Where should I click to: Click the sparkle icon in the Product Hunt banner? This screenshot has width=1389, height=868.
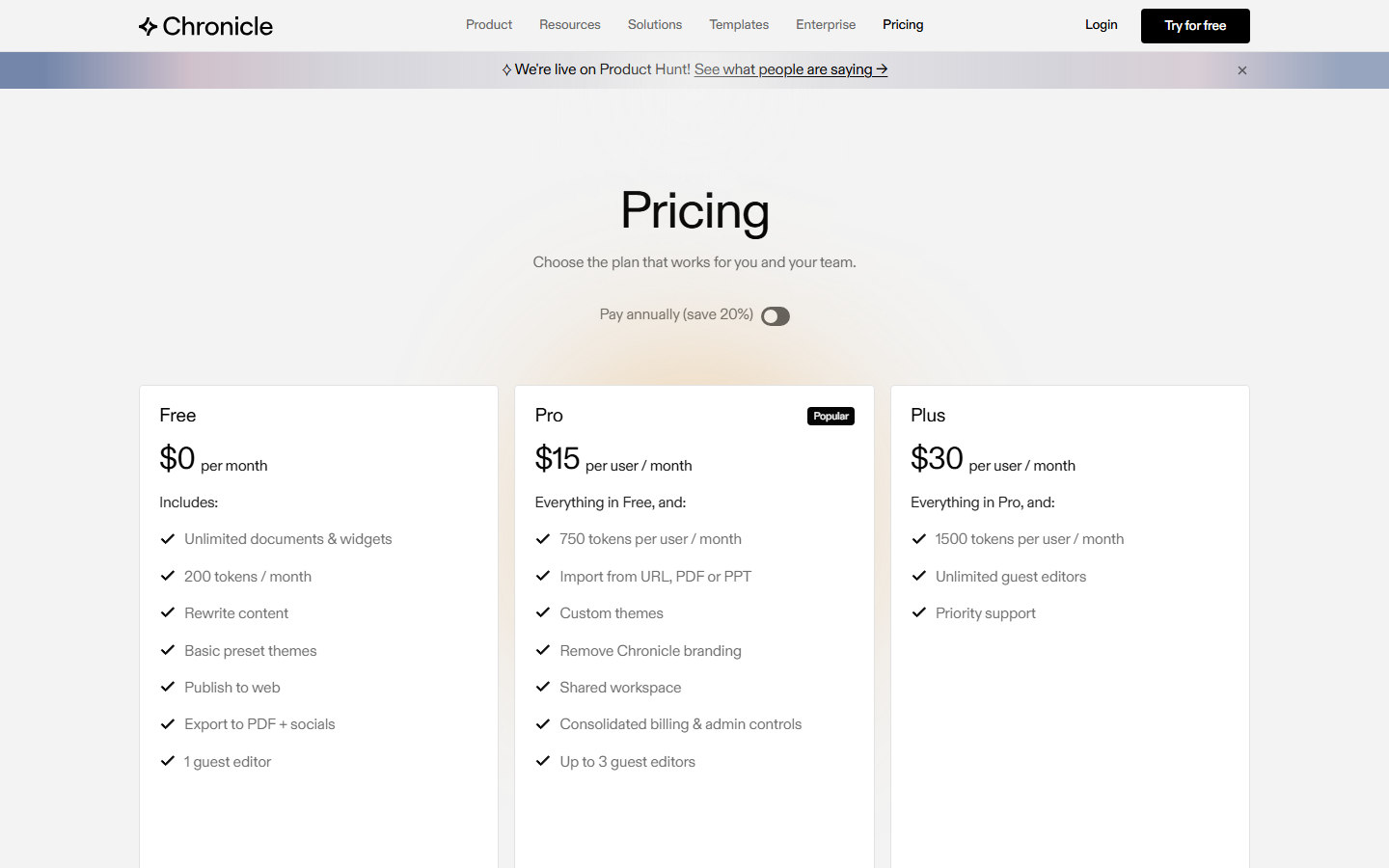(x=506, y=69)
